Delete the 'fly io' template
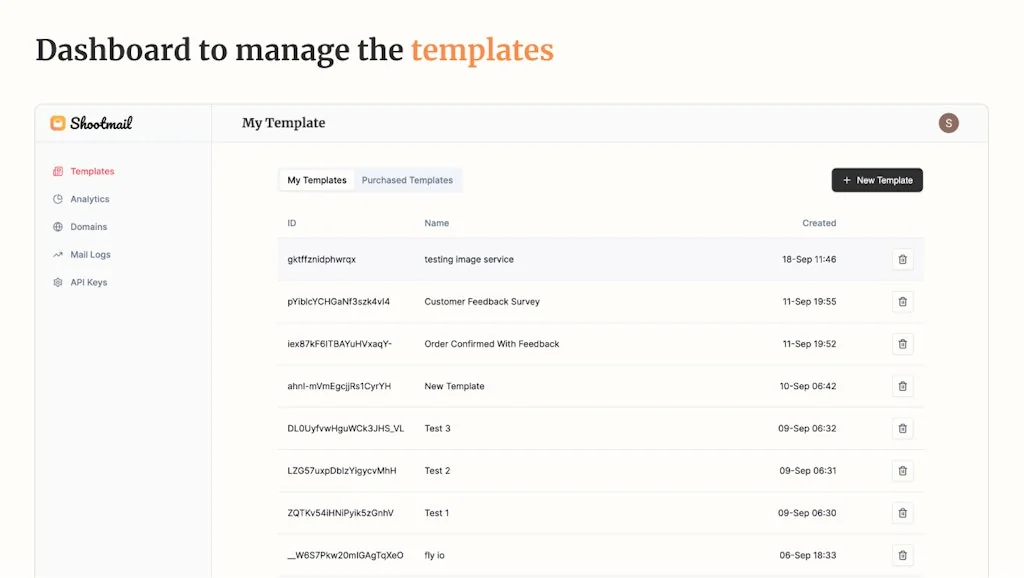This screenshot has height=578, width=1024. [x=902, y=555]
